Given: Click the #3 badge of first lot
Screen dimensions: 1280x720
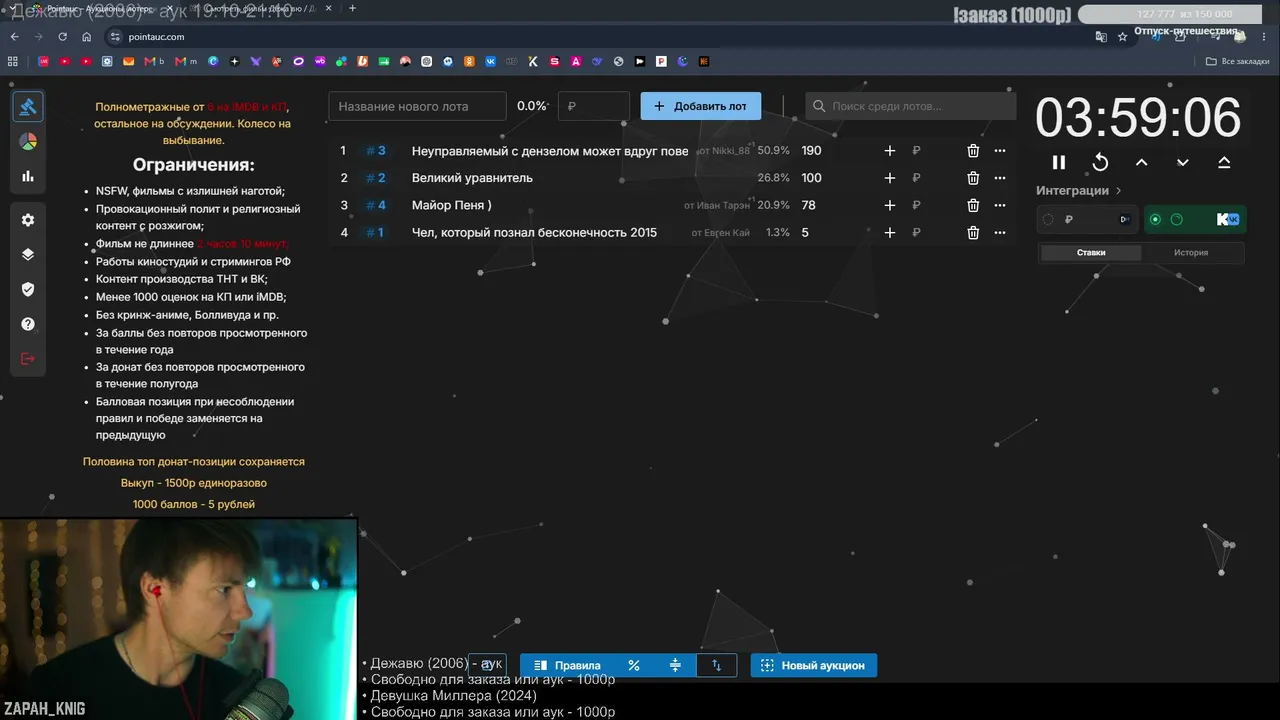Looking at the screenshot, I should click(376, 151).
